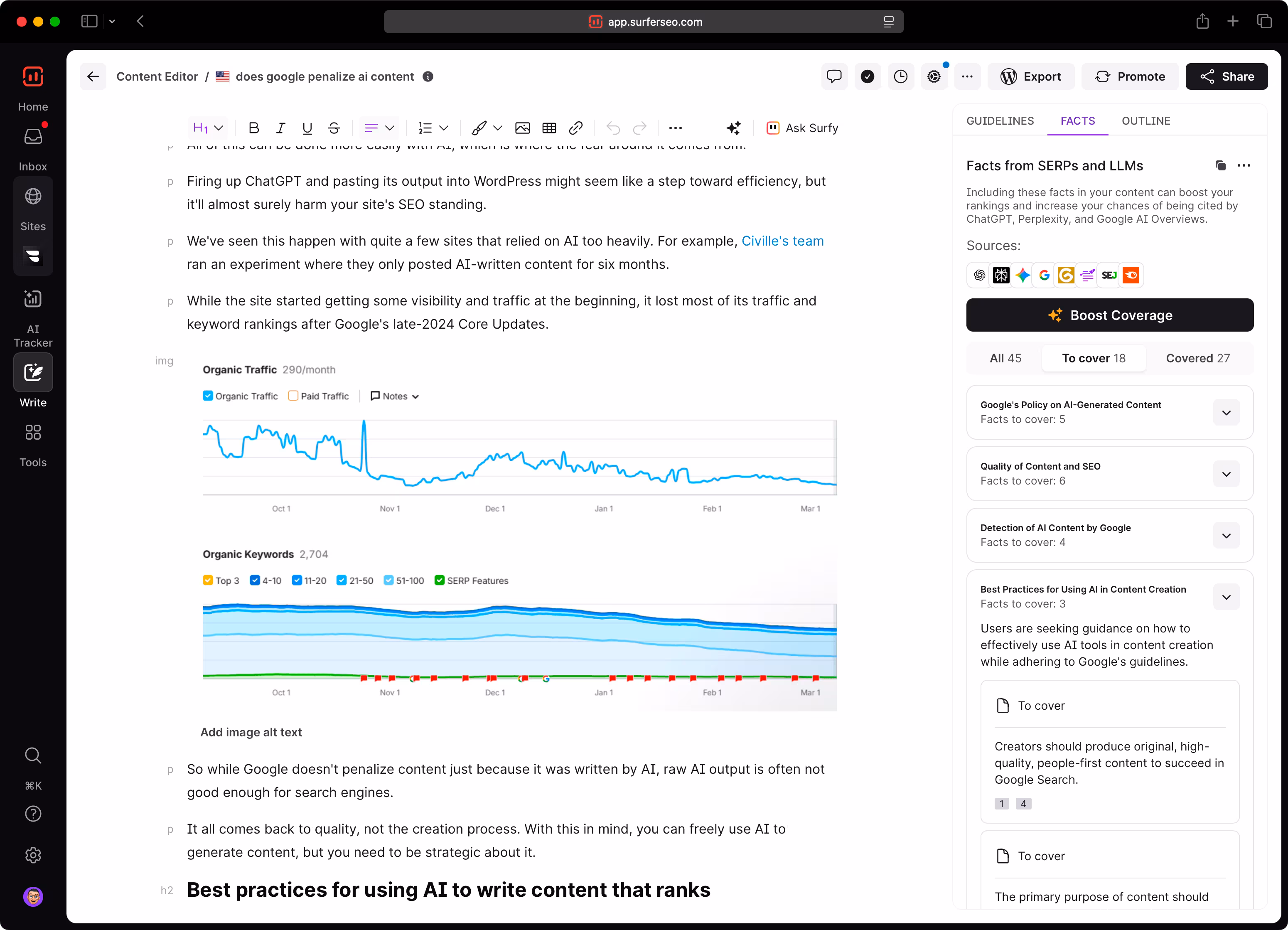This screenshot has height=930, width=1288.
Task: Open version history clock icon
Action: pos(901,77)
